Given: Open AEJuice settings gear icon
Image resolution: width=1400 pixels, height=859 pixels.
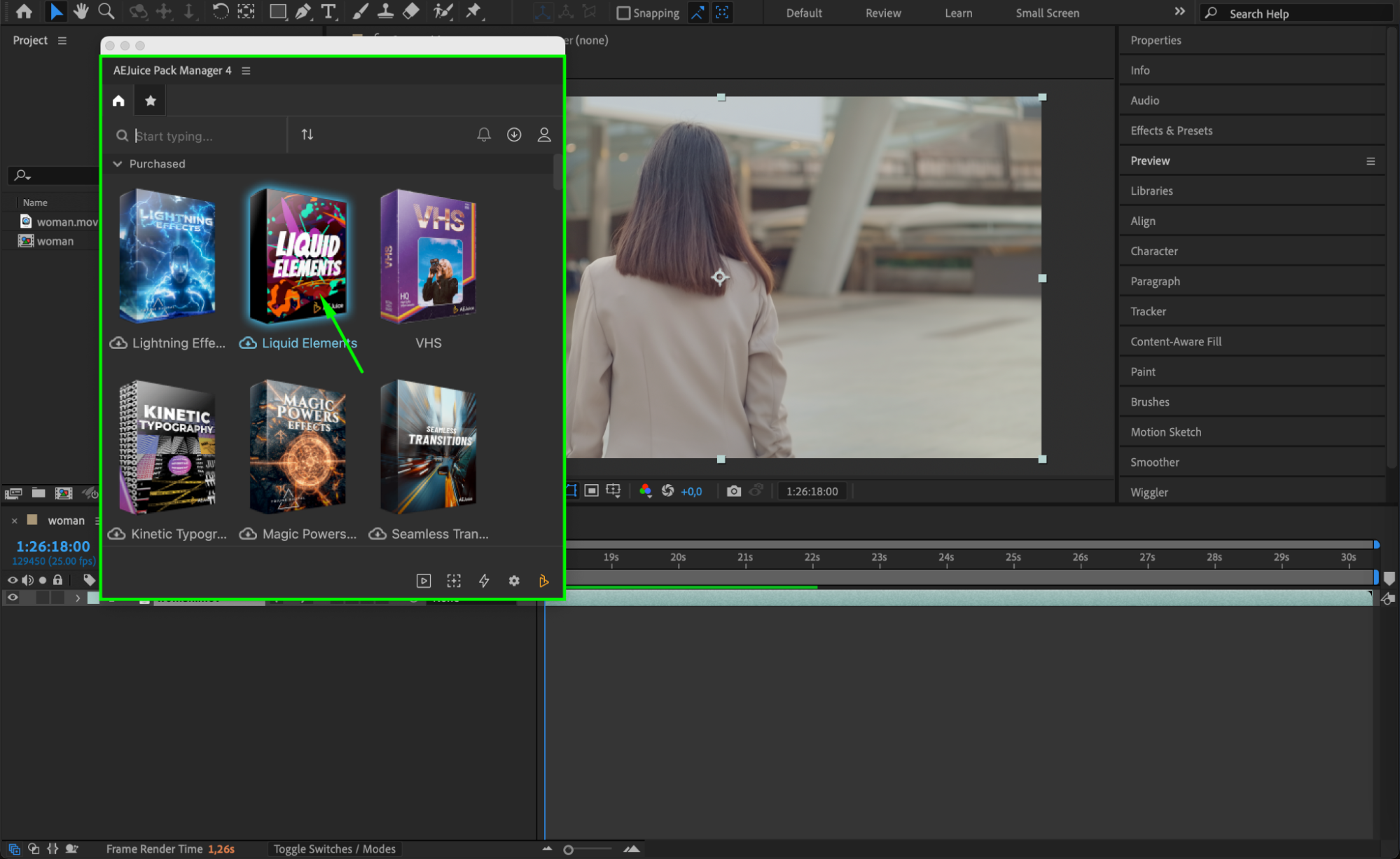Looking at the screenshot, I should 514,581.
